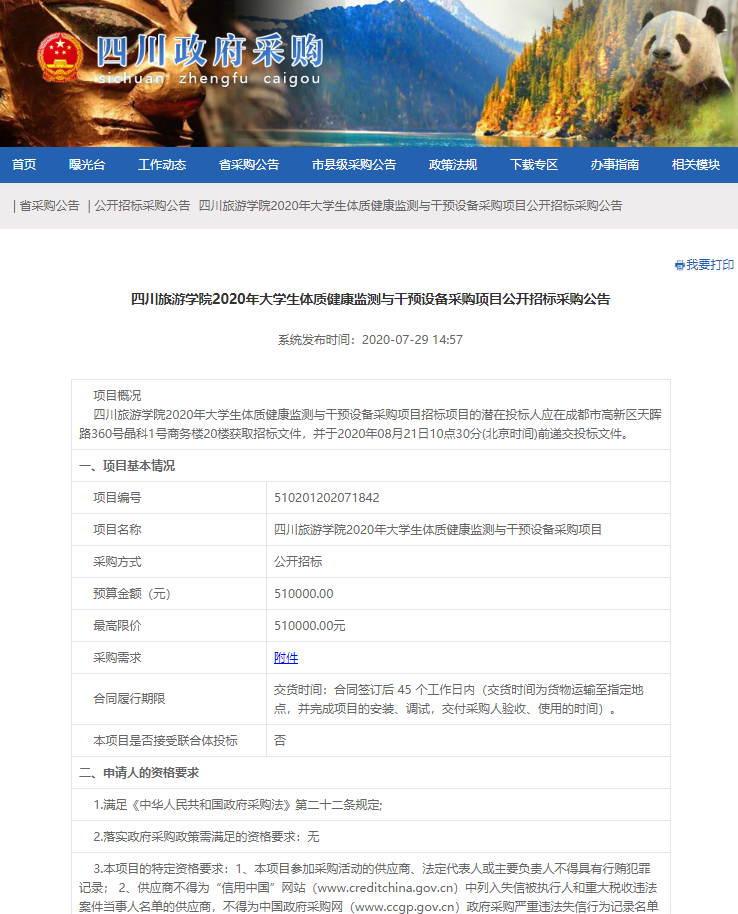This screenshot has width=738, height=914.
Task: Click requirement 2 about 落实政府采购政策
Action: (206, 837)
